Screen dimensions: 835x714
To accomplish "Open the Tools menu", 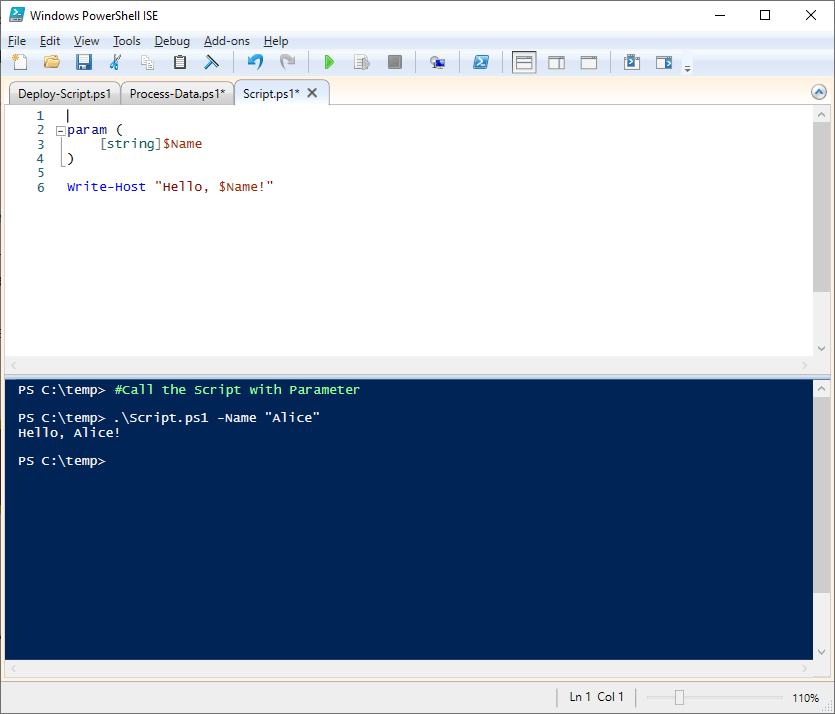I will (x=127, y=41).
